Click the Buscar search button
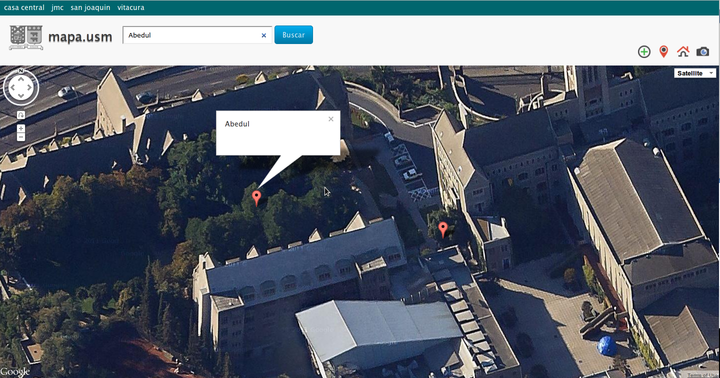The width and height of the screenshot is (720, 378). tap(293, 35)
